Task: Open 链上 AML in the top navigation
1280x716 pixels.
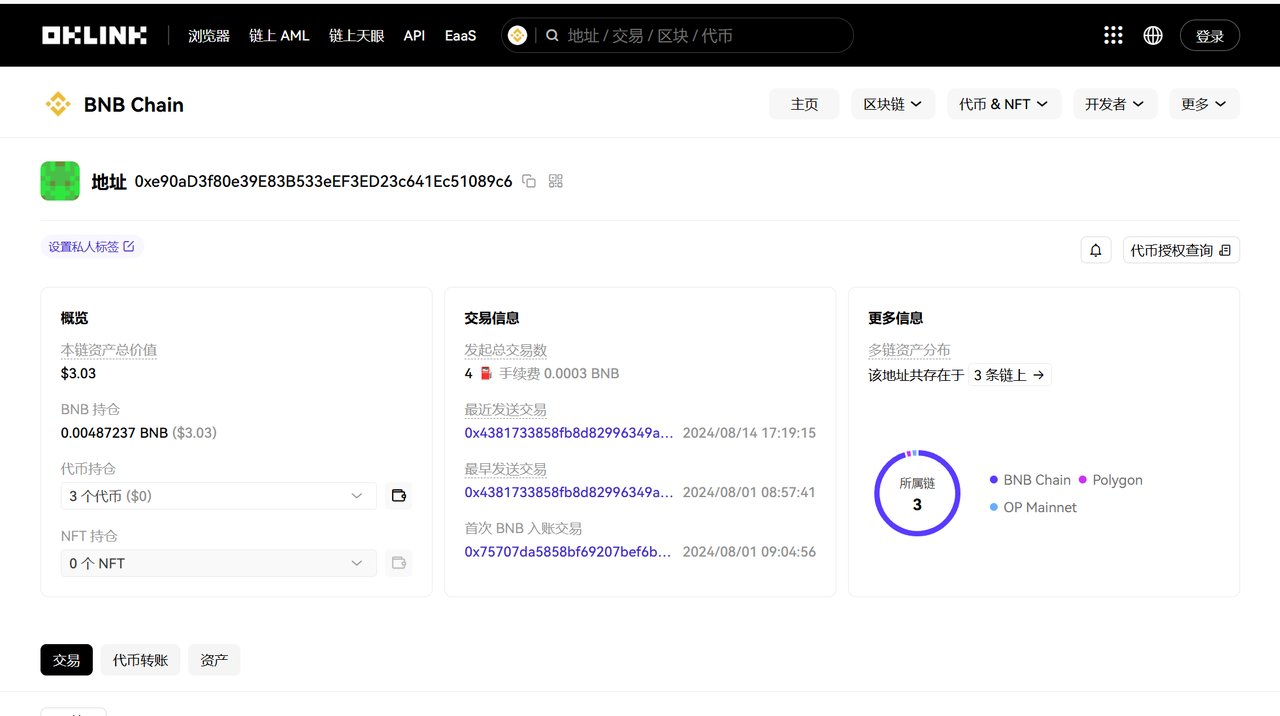Action: point(279,35)
